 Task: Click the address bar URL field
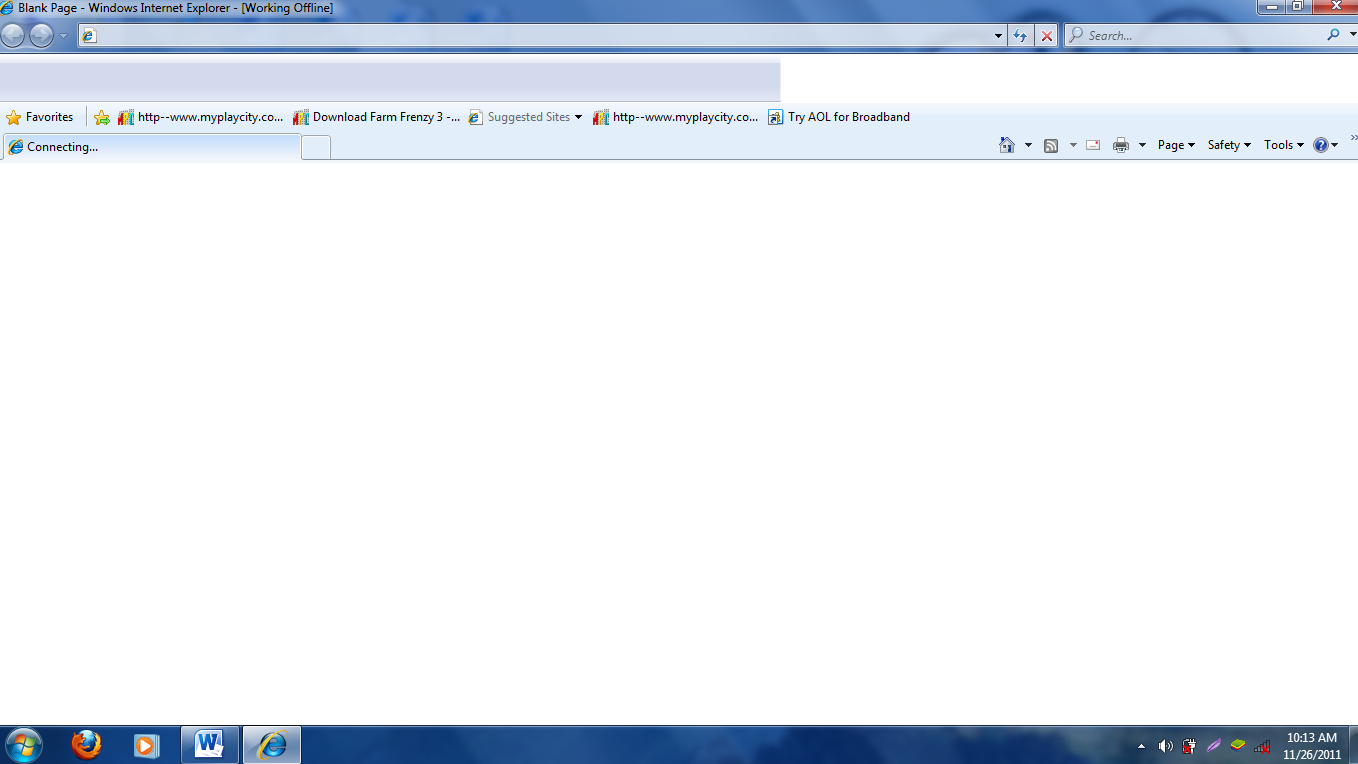(541, 36)
